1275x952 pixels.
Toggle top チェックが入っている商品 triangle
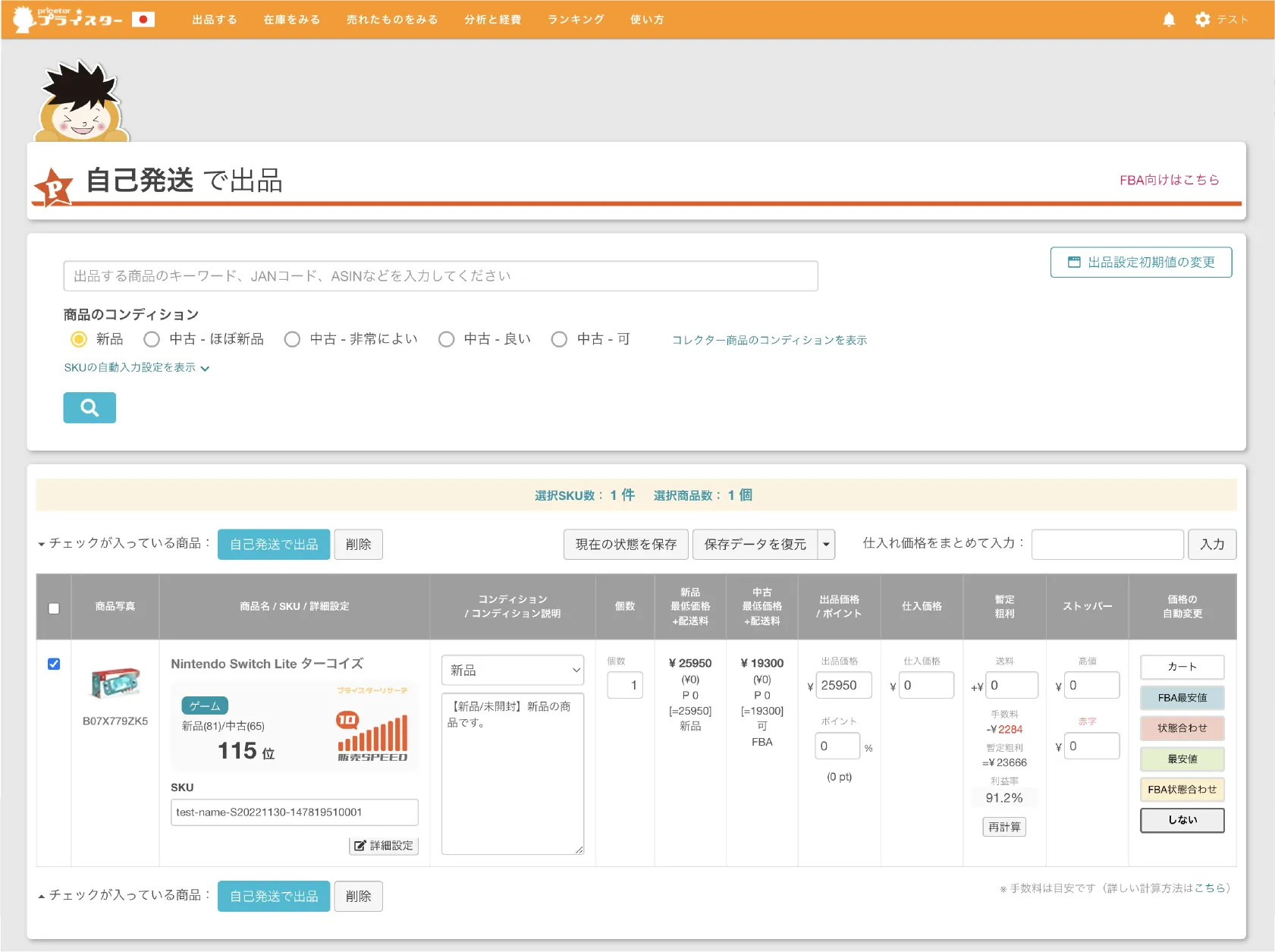tap(42, 544)
